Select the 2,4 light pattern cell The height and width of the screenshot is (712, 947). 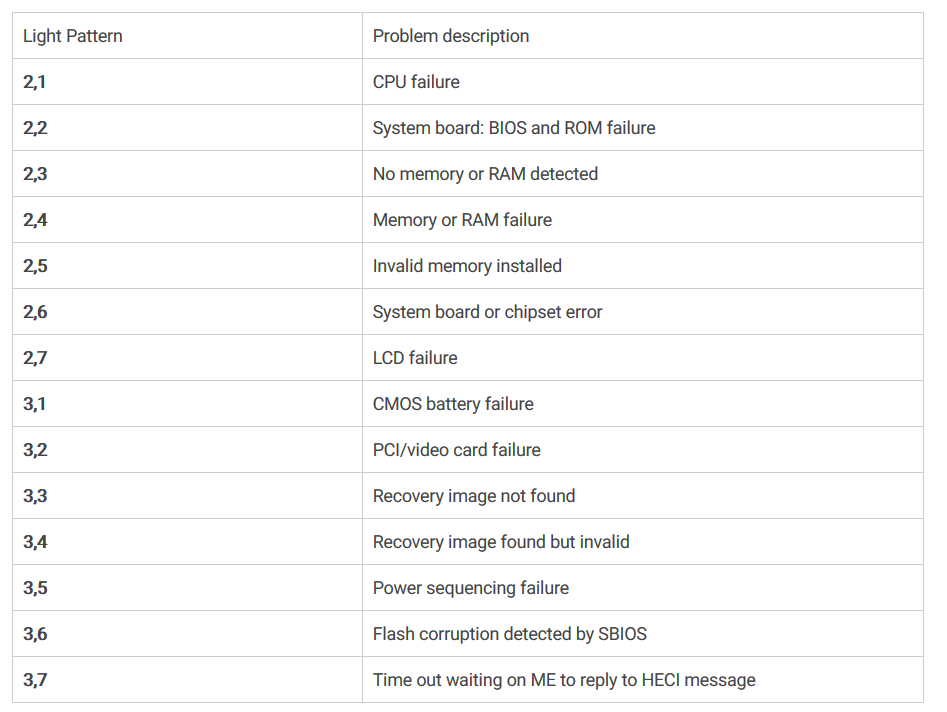coord(35,220)
